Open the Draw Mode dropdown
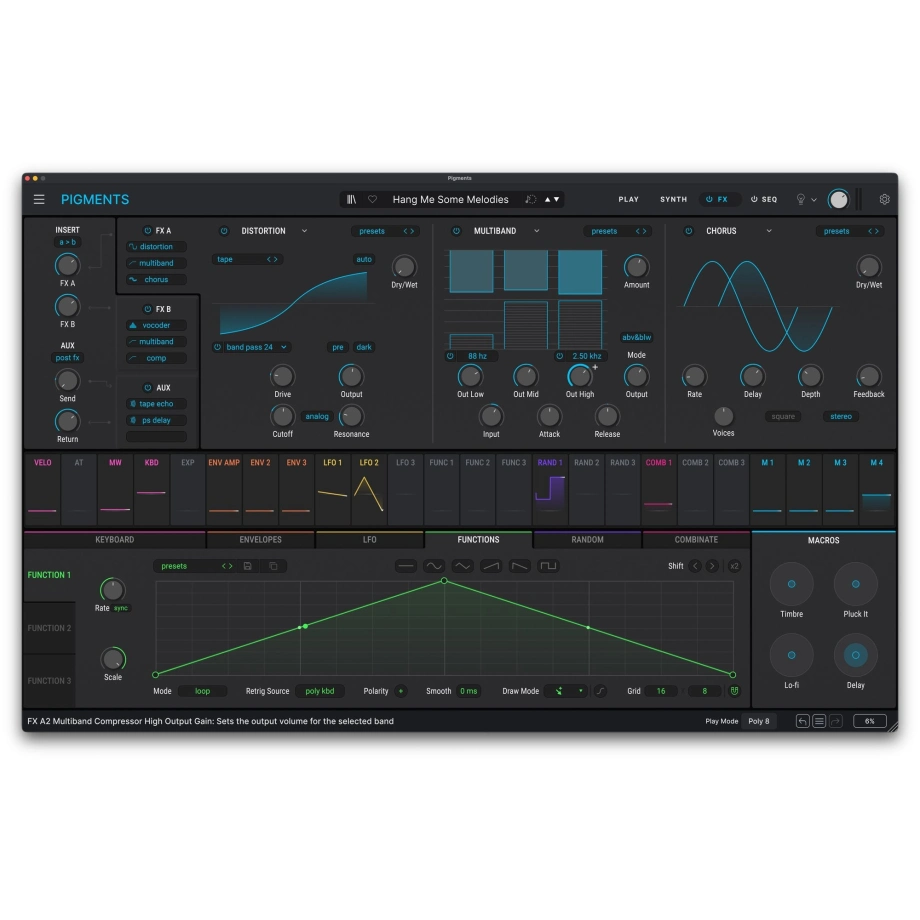 tap(566, 691)
